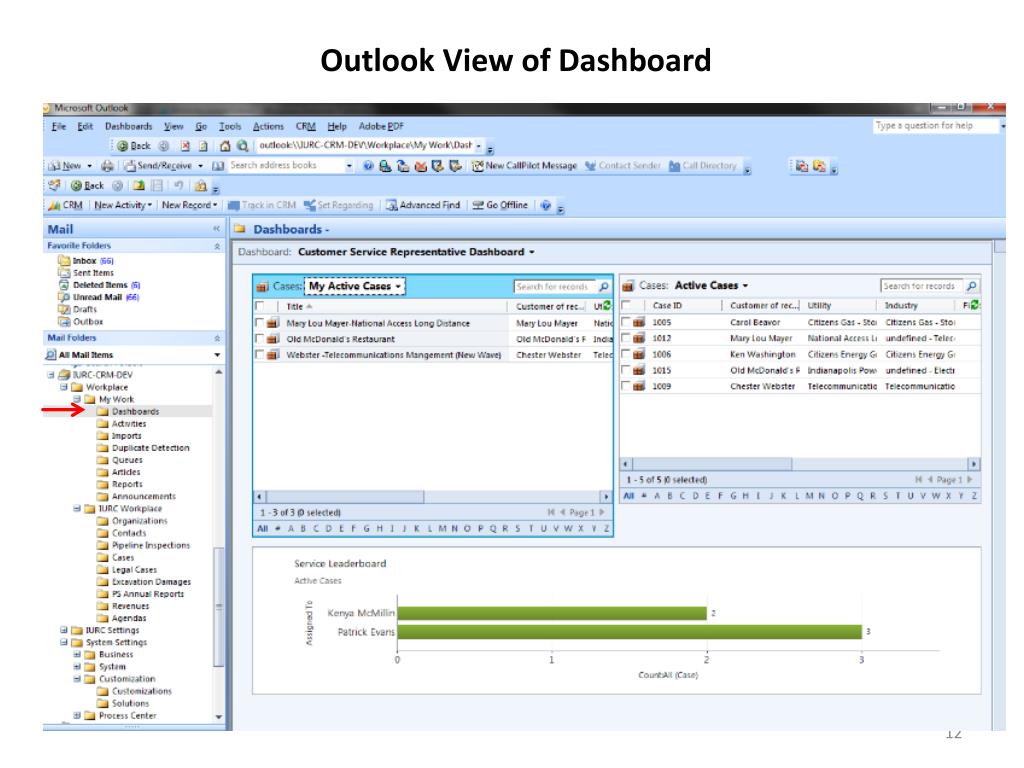
Task: Click the Back button in web toolbar
Action: [x=133, y=146]
